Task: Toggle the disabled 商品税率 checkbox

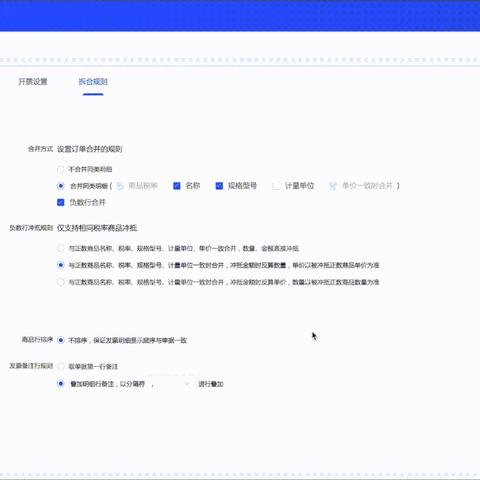Action: tap(120, 186)
